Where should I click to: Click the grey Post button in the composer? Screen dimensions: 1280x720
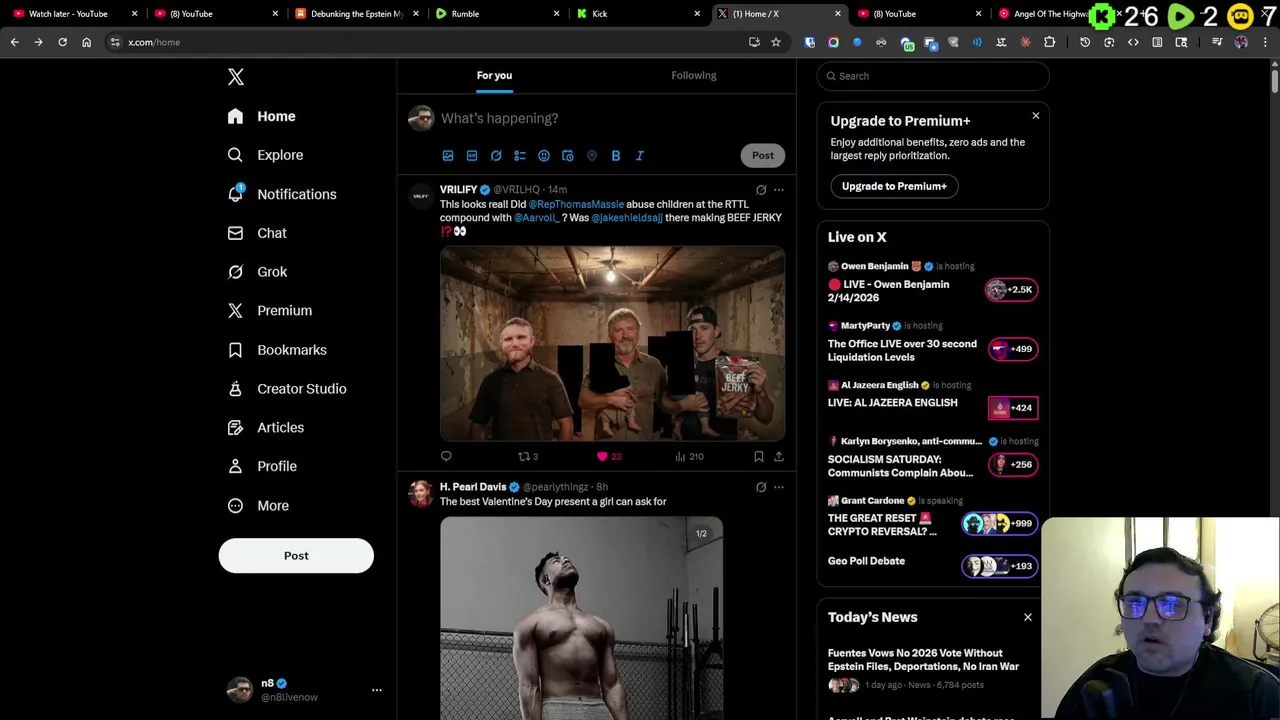[x=763, y=155]
